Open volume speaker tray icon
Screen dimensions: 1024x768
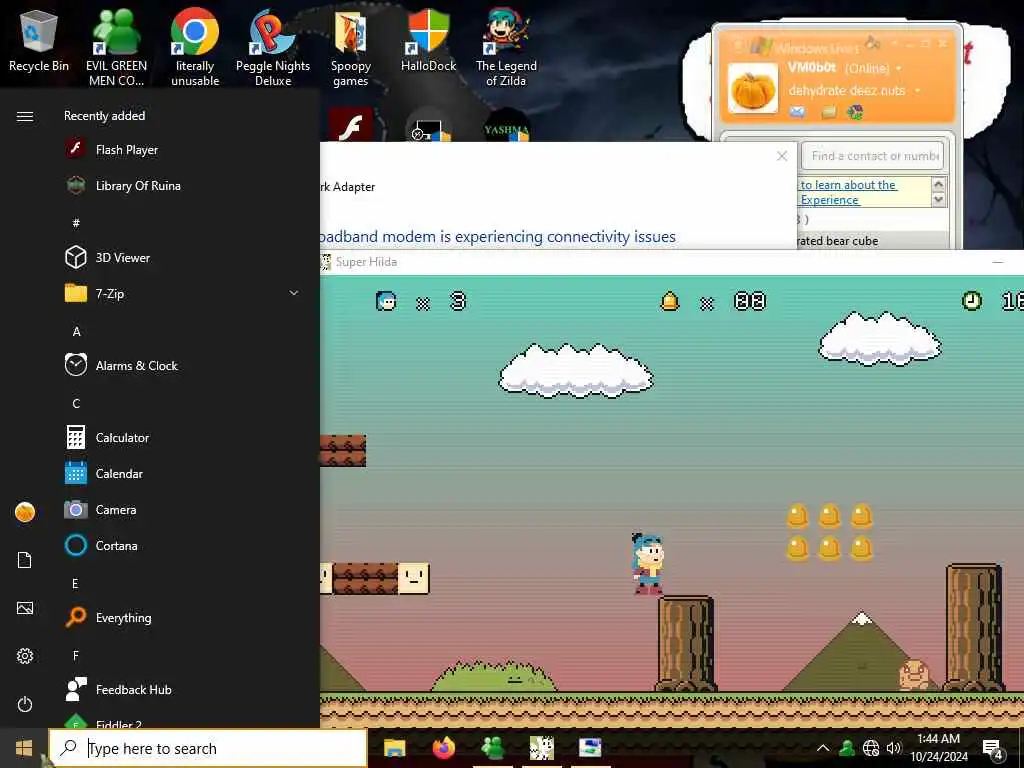[894, 748]
